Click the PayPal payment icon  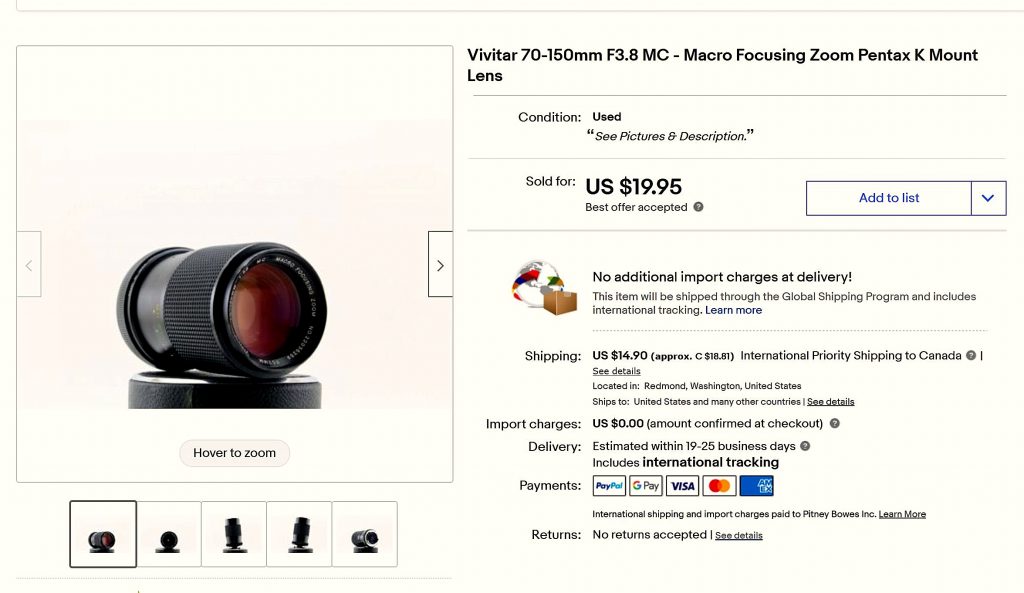tap(609, 486)
